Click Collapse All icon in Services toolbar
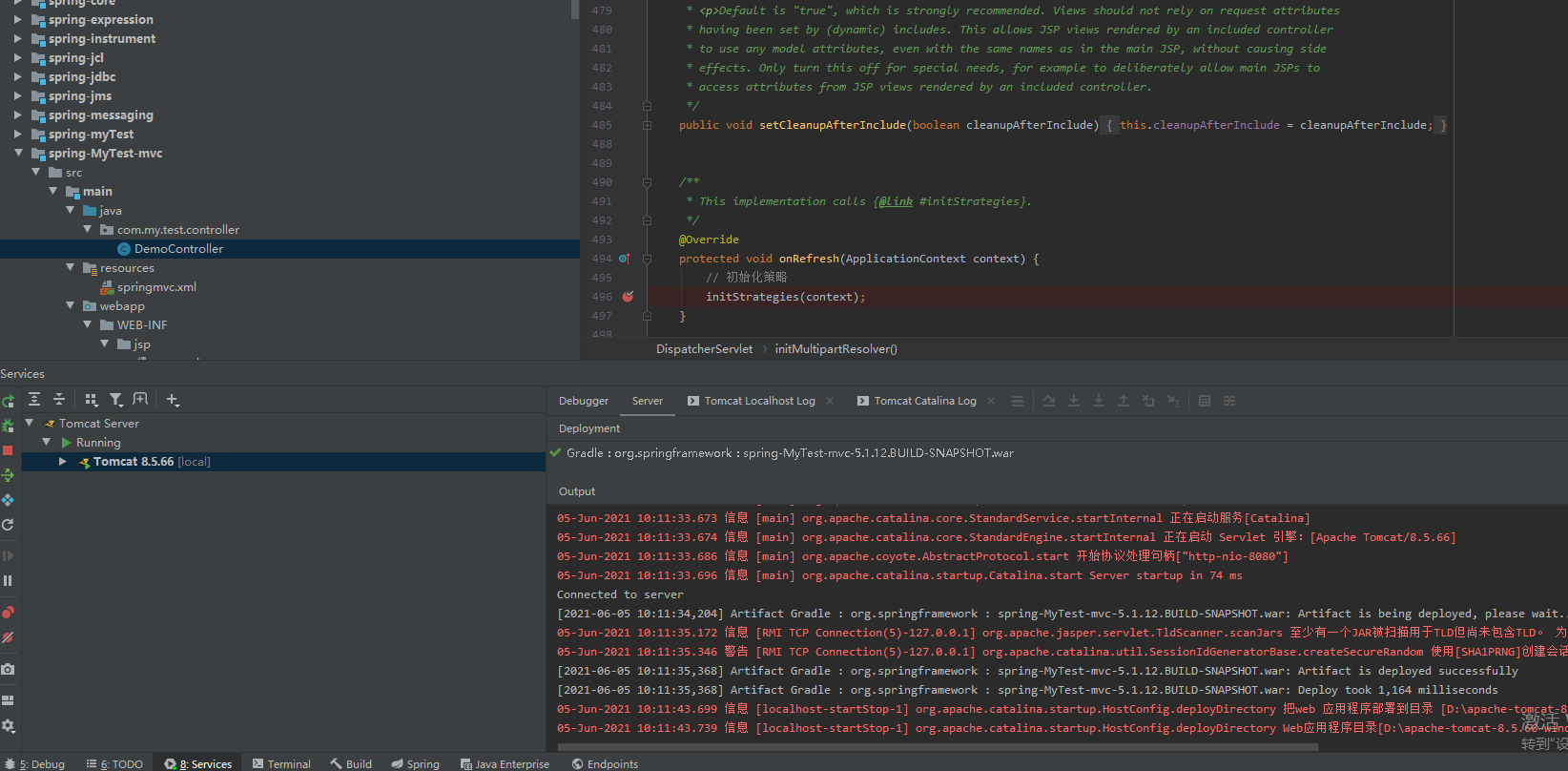This screenshot has width=1568, height=771. click(x=59, y=400)
